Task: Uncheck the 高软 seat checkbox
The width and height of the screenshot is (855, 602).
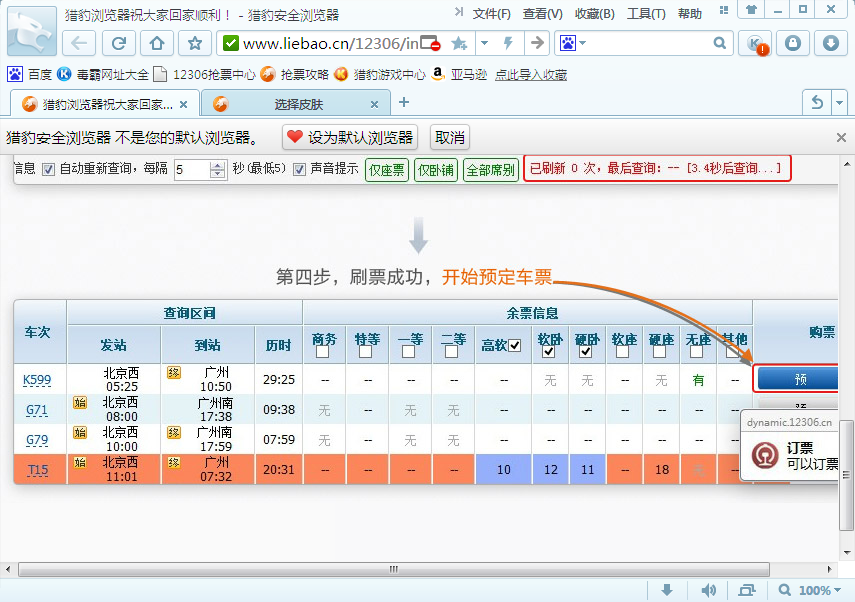Action: (x=513, y=345)
